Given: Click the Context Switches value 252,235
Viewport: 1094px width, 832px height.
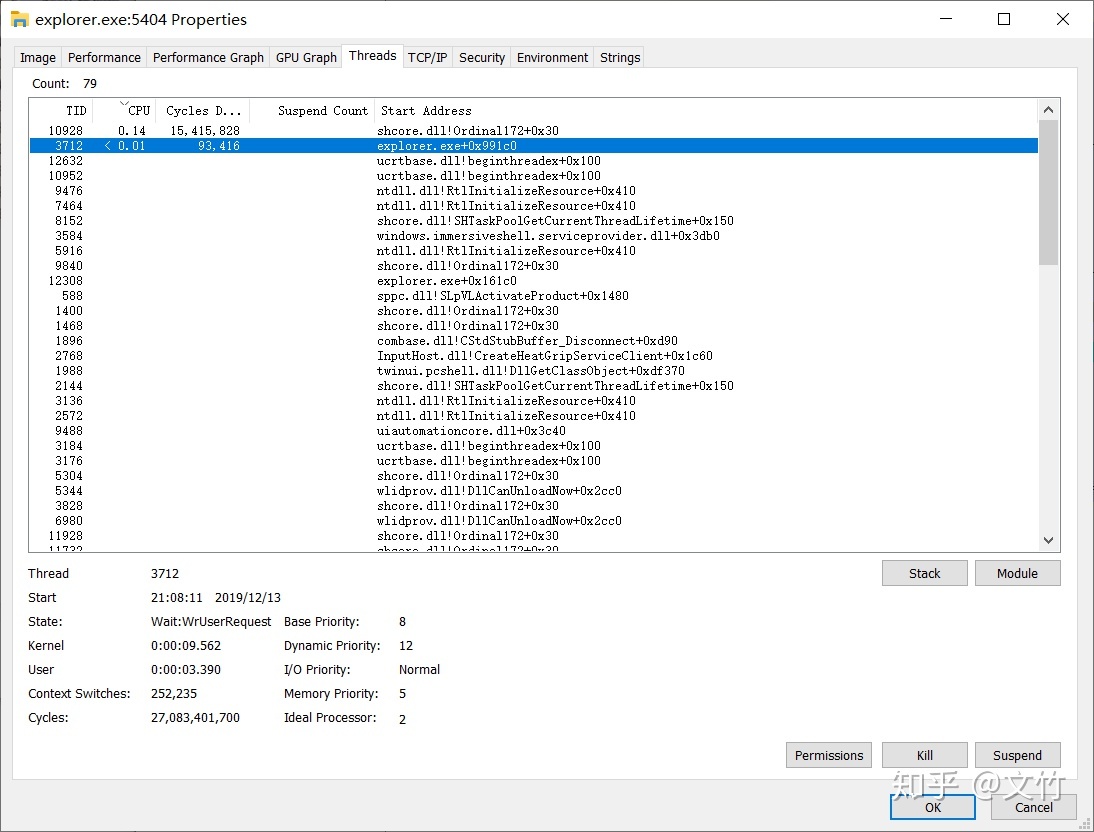Looking at the screenshot, I should point(174,693).
